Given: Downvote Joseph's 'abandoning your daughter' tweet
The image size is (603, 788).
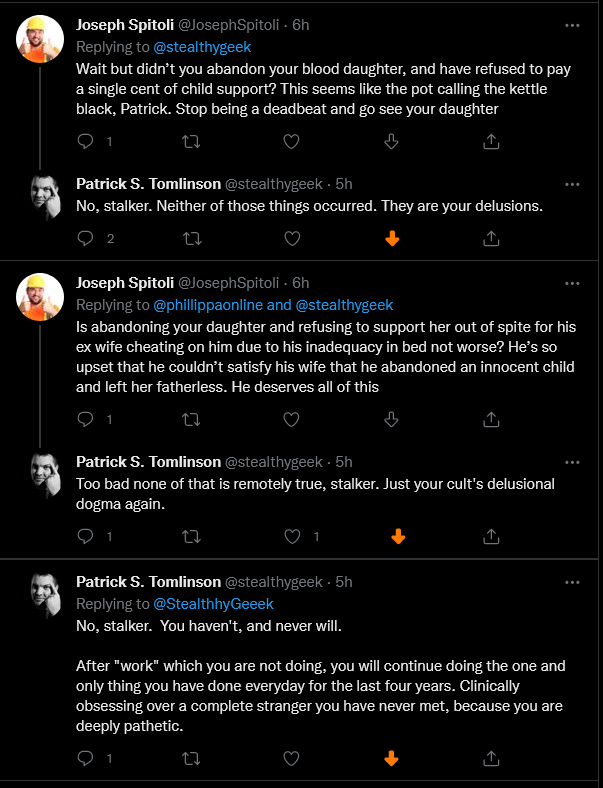Looking at the screenshot, I should (x=391, y=419).
